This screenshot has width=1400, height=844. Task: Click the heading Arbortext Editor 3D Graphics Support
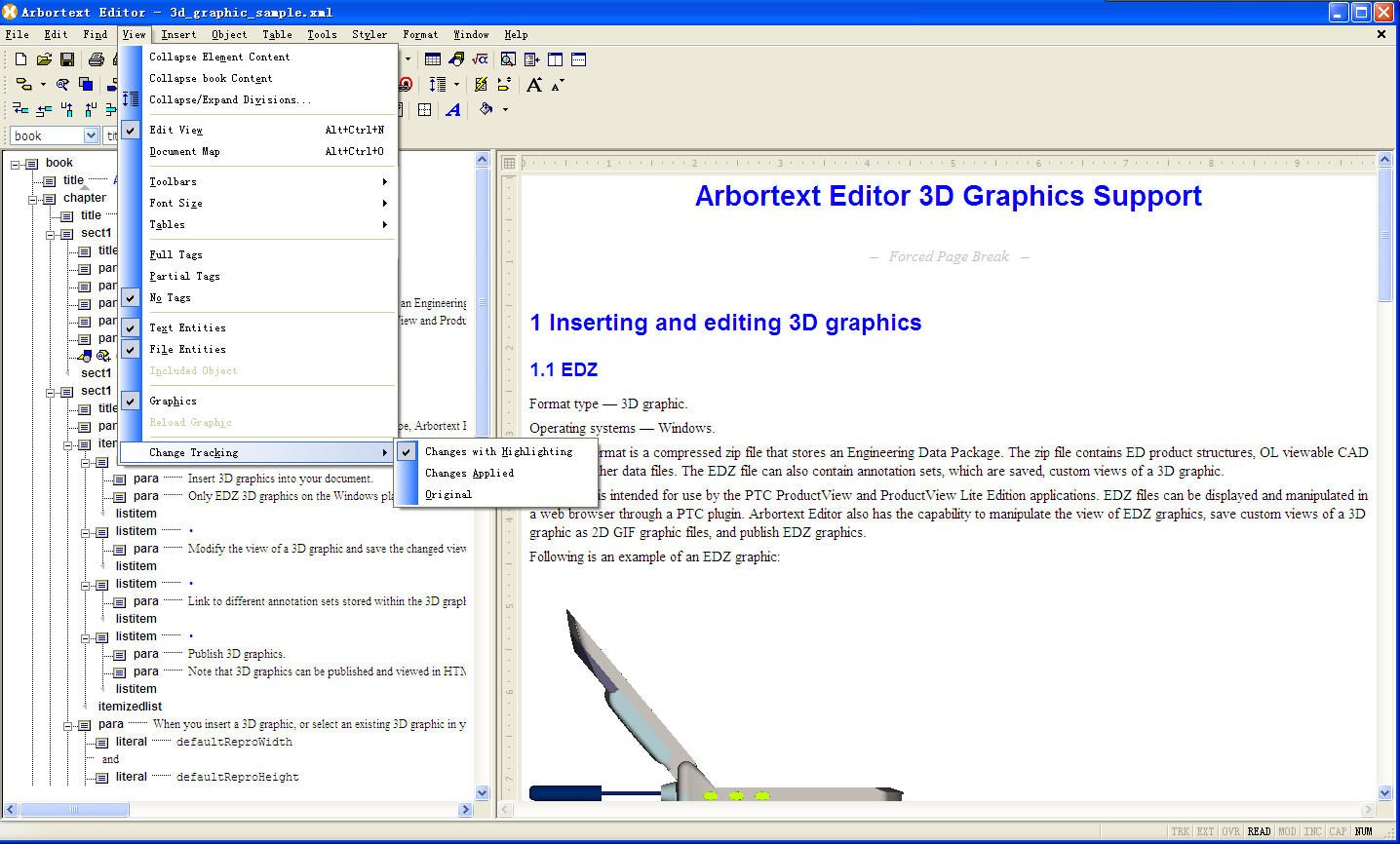tap(949, 196)
